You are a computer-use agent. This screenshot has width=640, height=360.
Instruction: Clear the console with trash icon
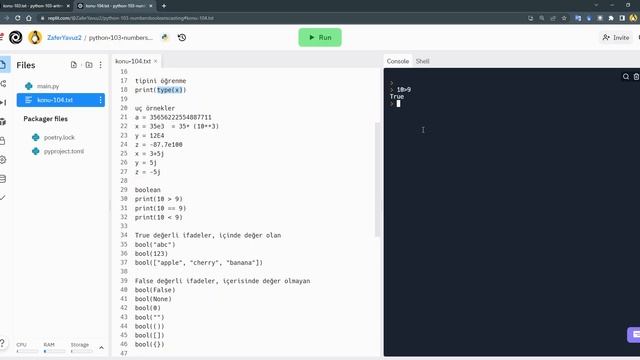636,77
